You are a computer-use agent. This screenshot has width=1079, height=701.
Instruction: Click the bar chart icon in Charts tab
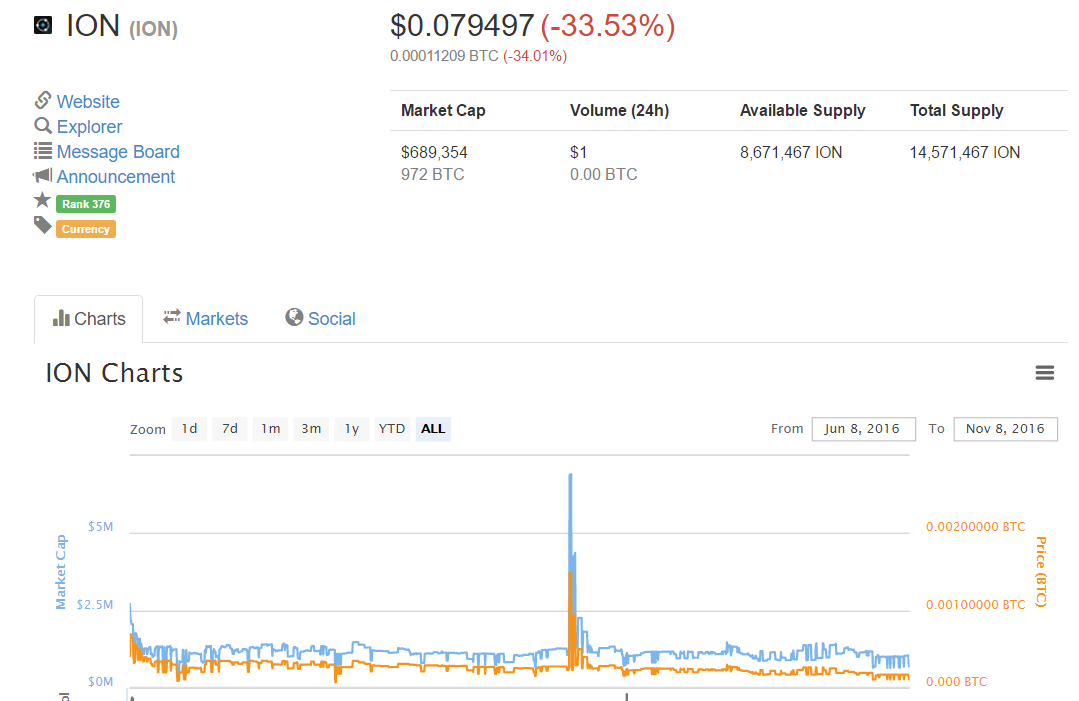[x=61, y=318]
